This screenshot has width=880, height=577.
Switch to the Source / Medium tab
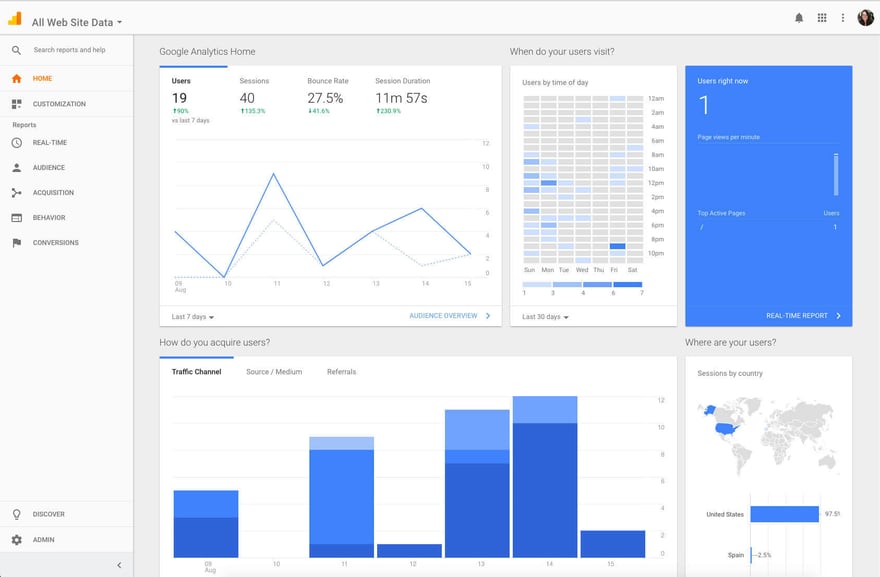click(x=274, y=372)
